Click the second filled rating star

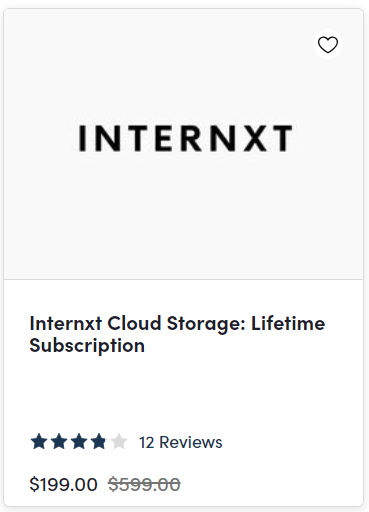tap(59, 442)
